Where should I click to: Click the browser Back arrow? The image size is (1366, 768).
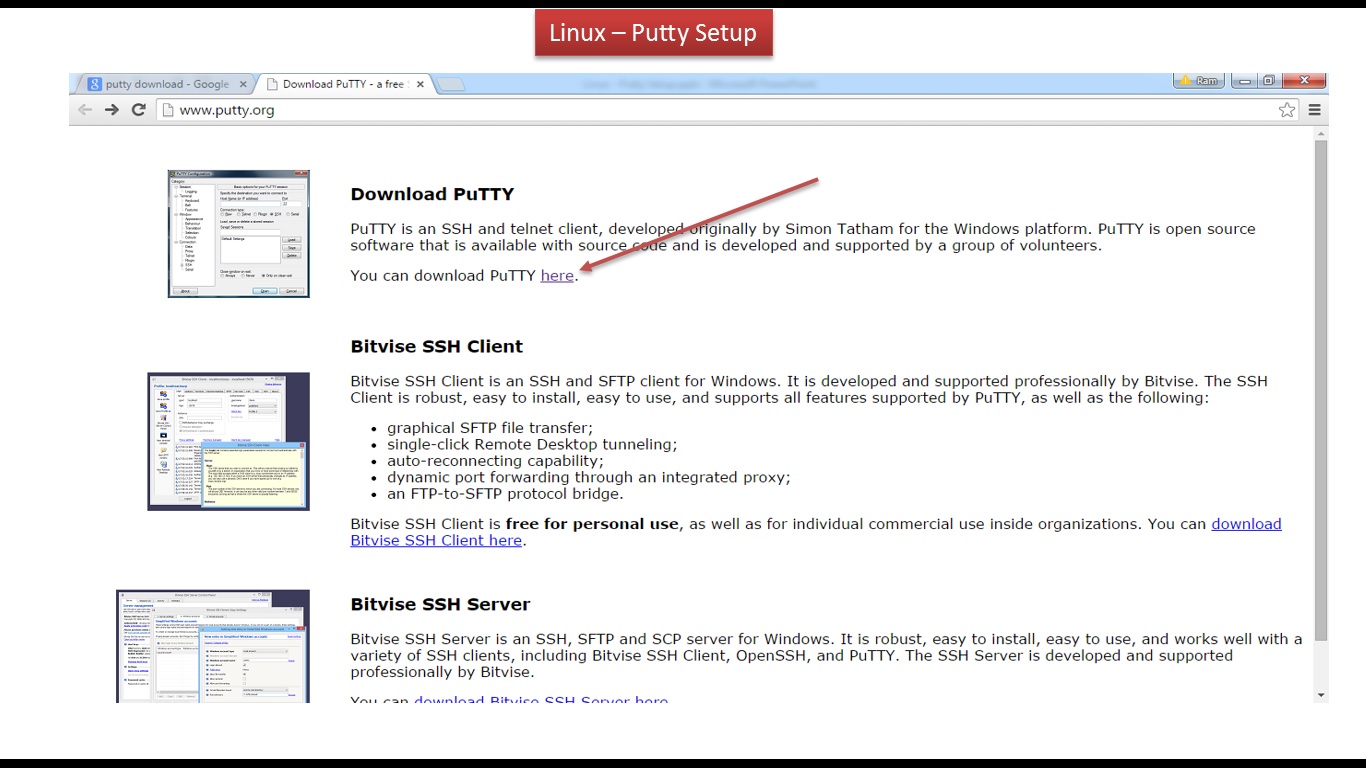[85, 110]
